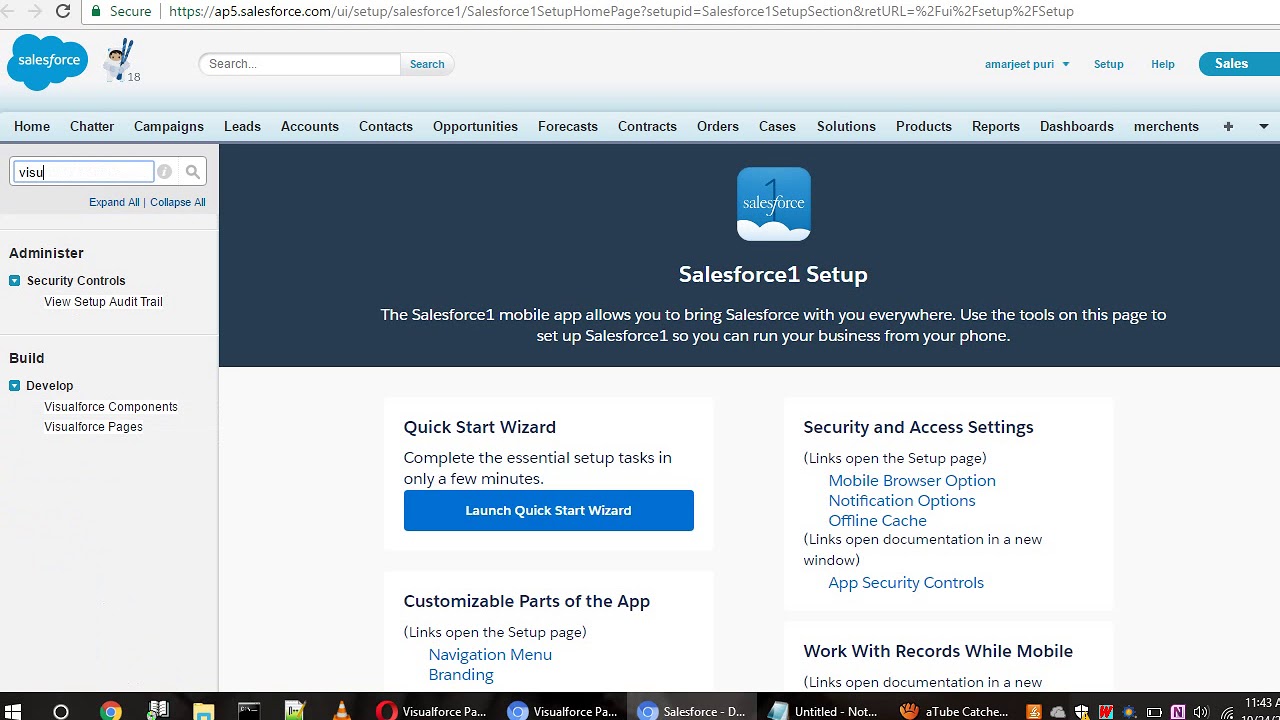Click Launch Quick Start Wizard button
Viewport: 1280px width, 720px height.
[548, 511]
